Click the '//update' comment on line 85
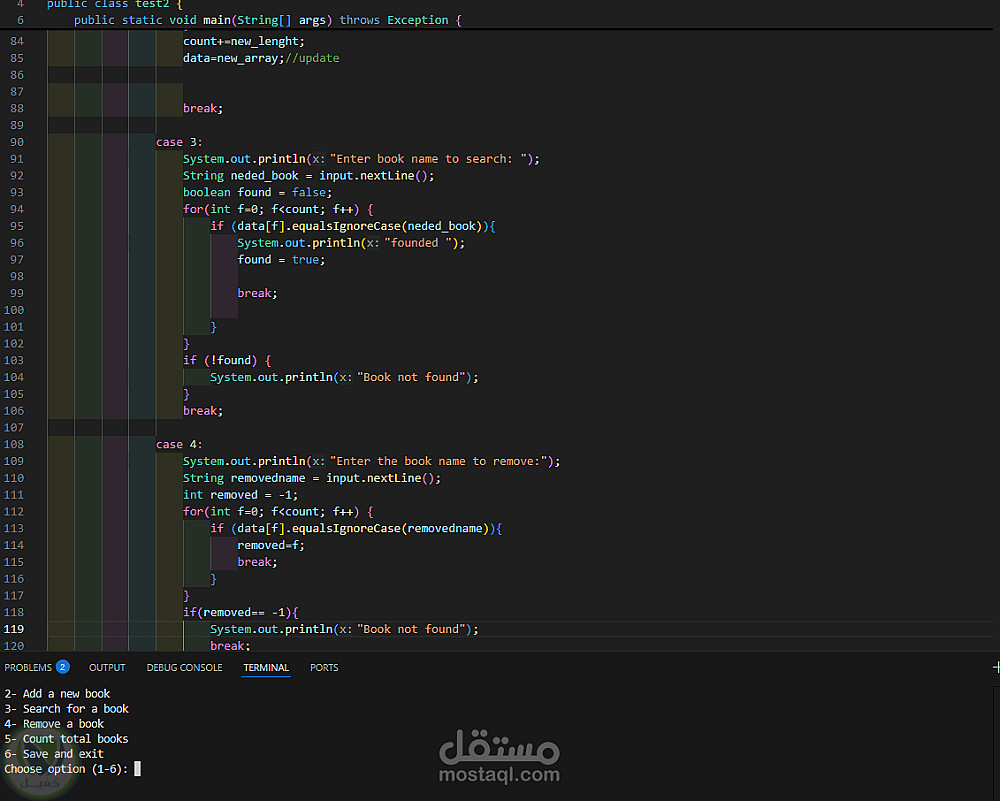 pyautogui.click(x=312, y=58)
